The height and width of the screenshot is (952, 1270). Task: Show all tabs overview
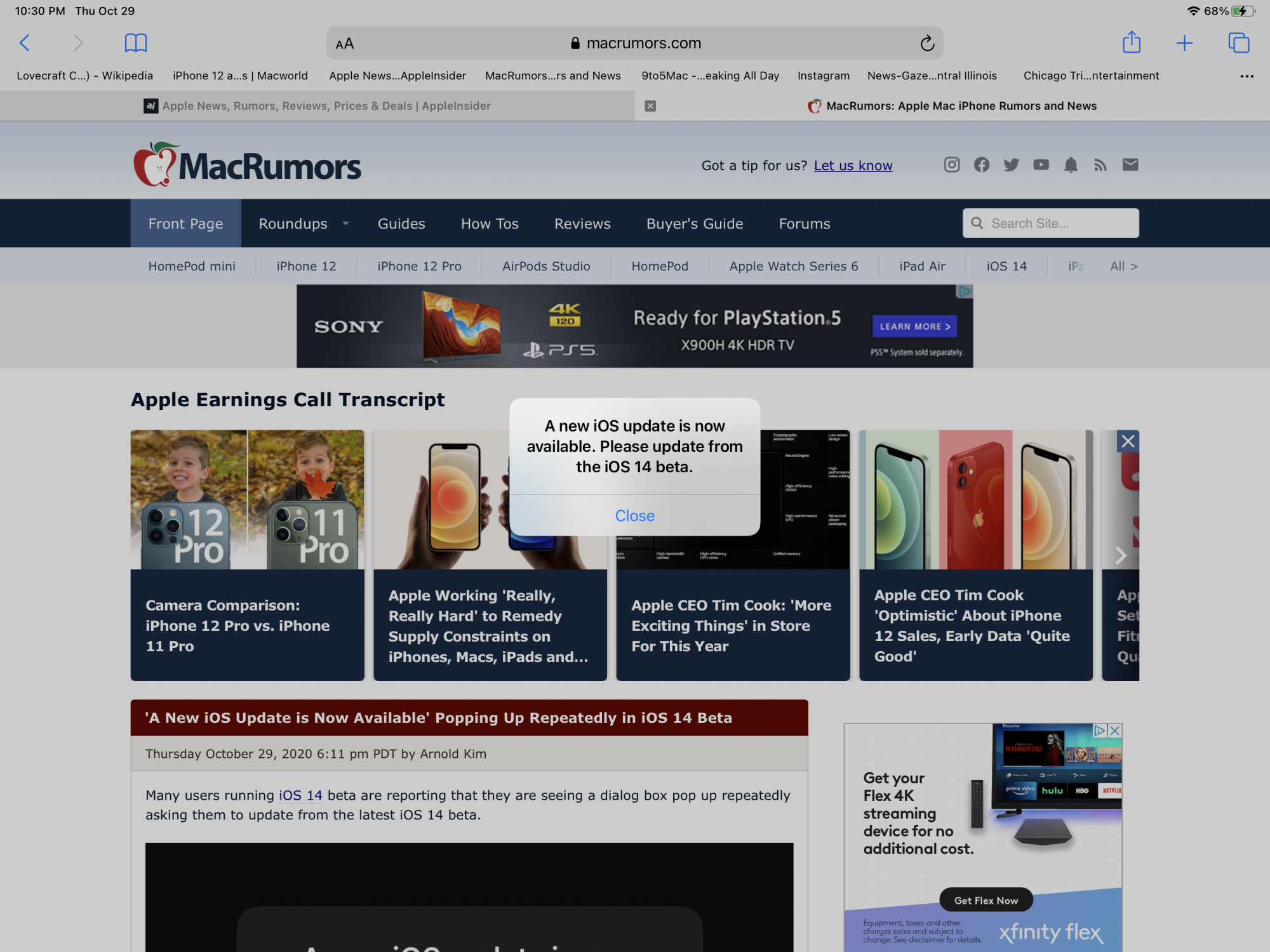click(1238, 43)
